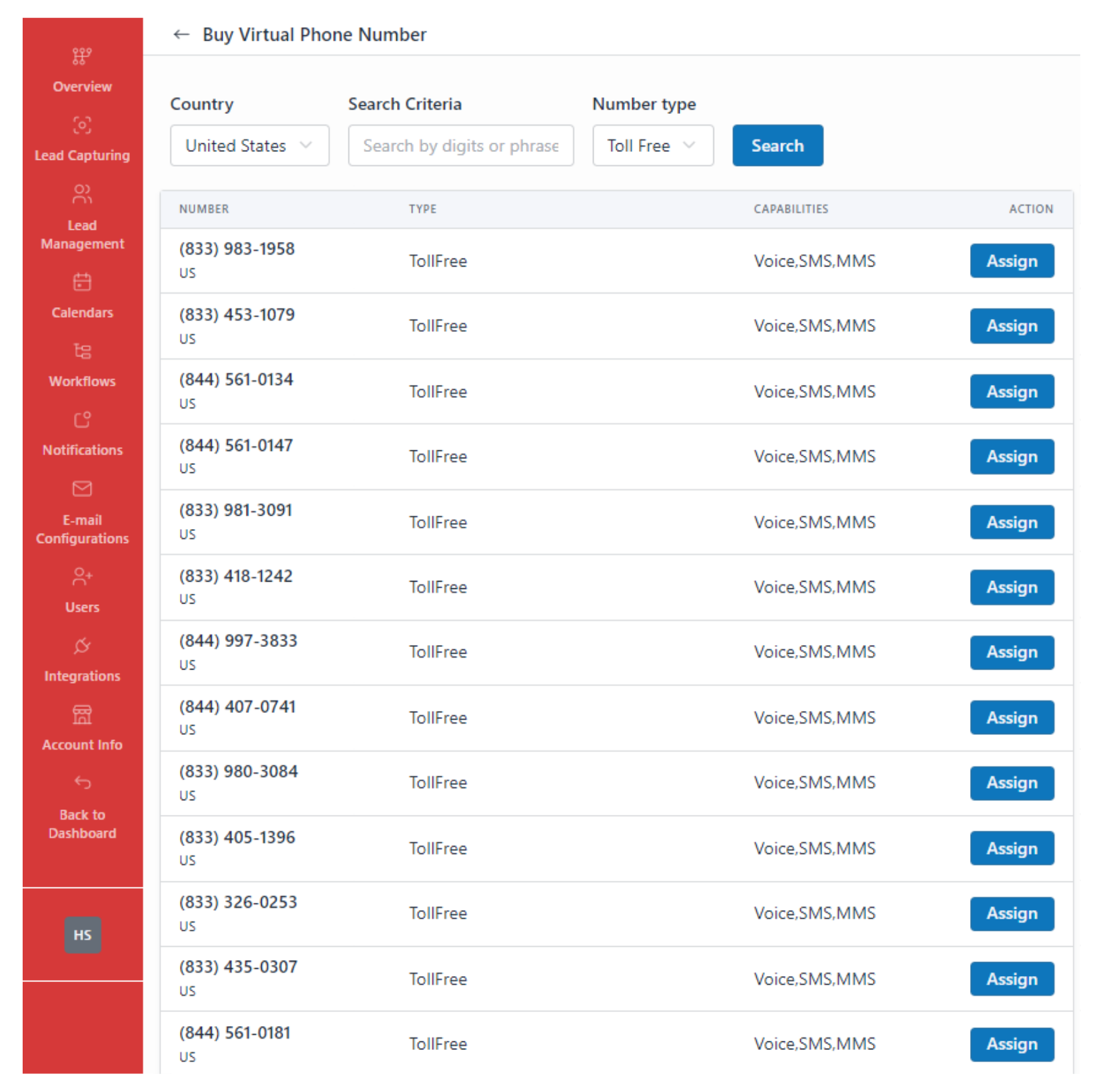Open the Notifications icon
The height and width of the screenshot is (1092, 1094).
pyautogui.click(x=82, y=420)
